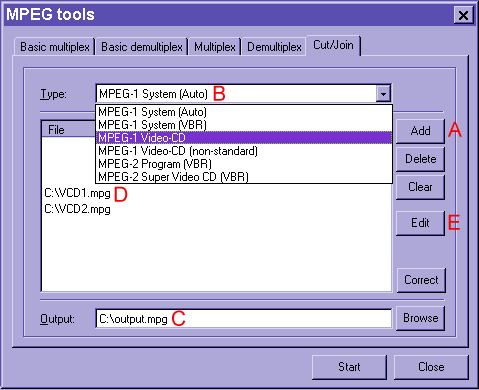
Task: Select MPEG-2 Super Video CD (VBR)
Action: 244,177
